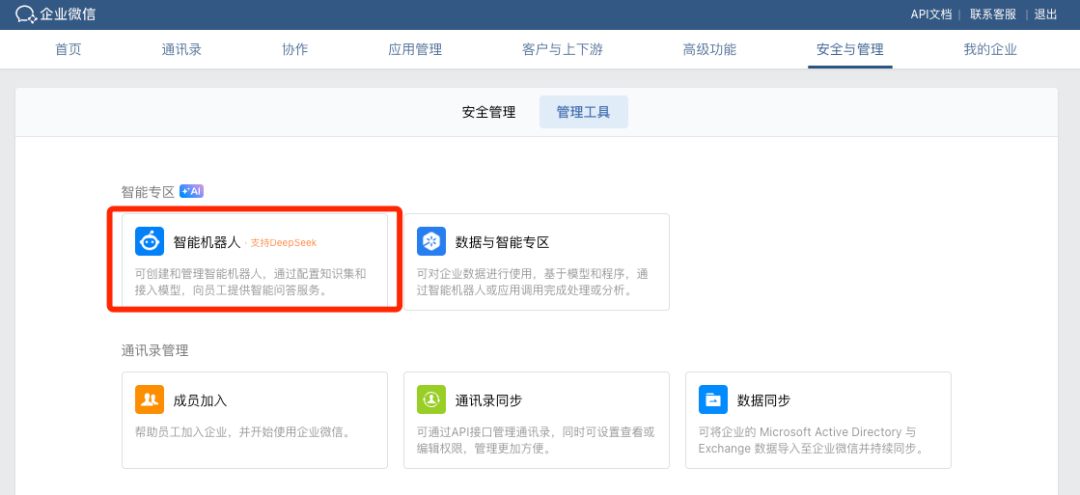Click the 联系客服 link
Image resolution: width=1080 pixels, height=495 pixels.
click(993, 14)
